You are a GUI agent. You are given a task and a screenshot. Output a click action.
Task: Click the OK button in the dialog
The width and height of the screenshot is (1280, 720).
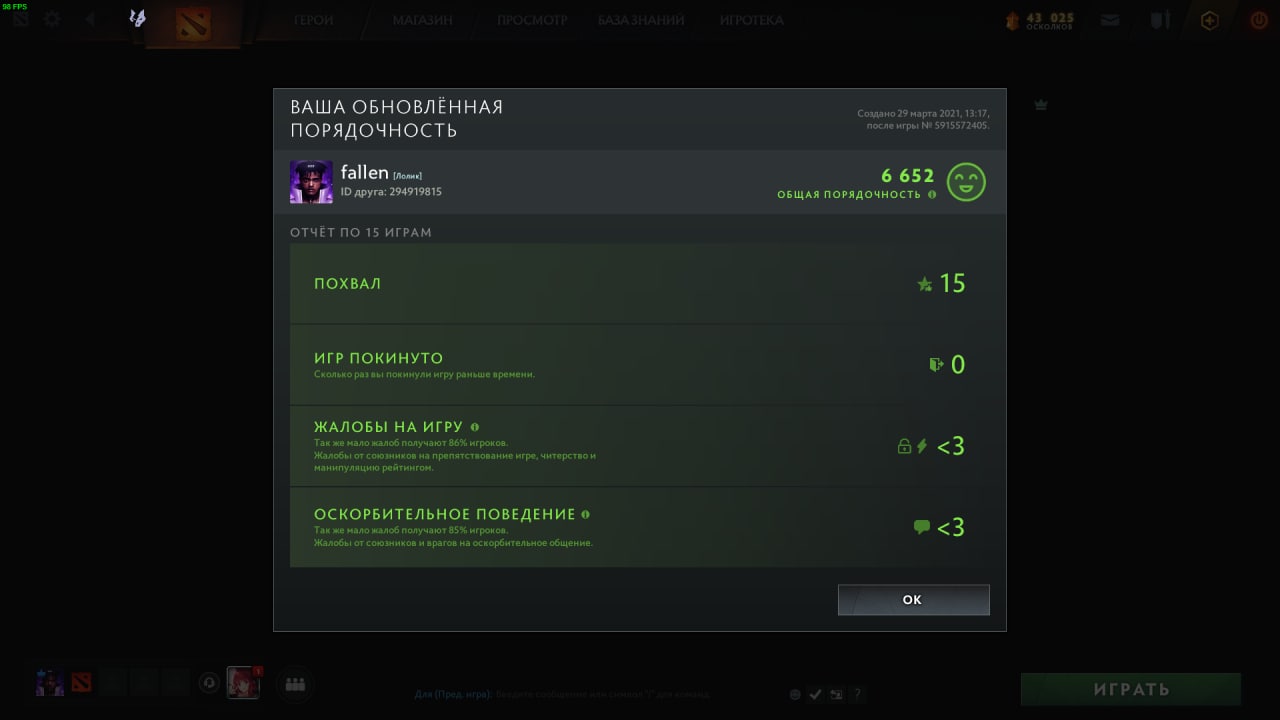[x=913, y=600]
